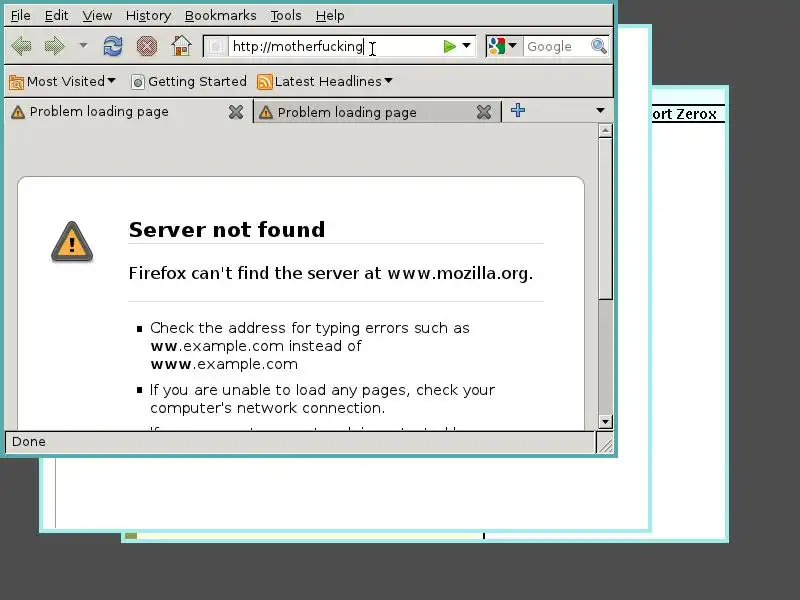Image resolution: width=800 pixels, height=600 pixels.
Task: Open the Edit menu
Action: tap(56, 16)
